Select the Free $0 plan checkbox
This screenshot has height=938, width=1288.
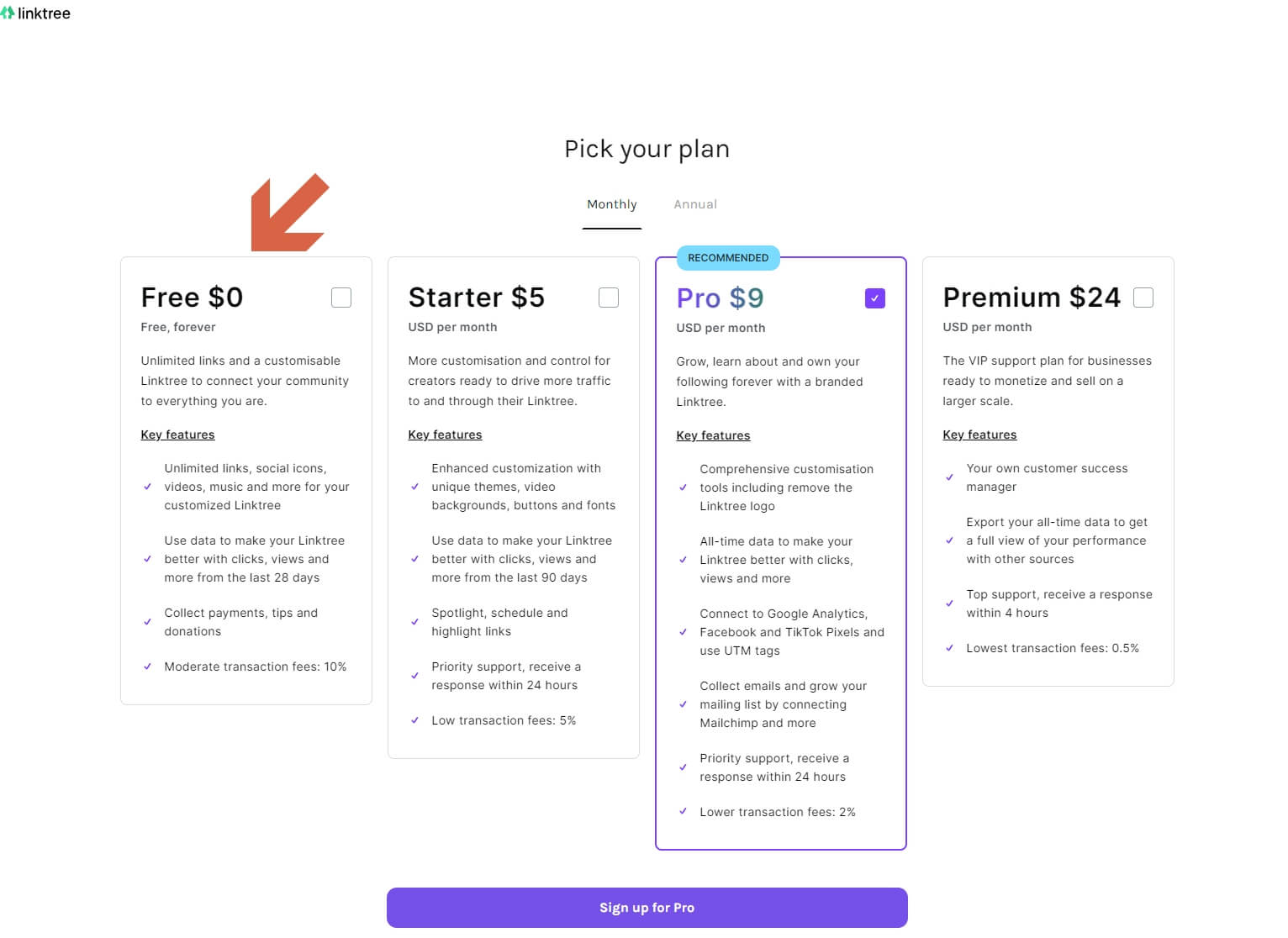[x=341, y=298]
